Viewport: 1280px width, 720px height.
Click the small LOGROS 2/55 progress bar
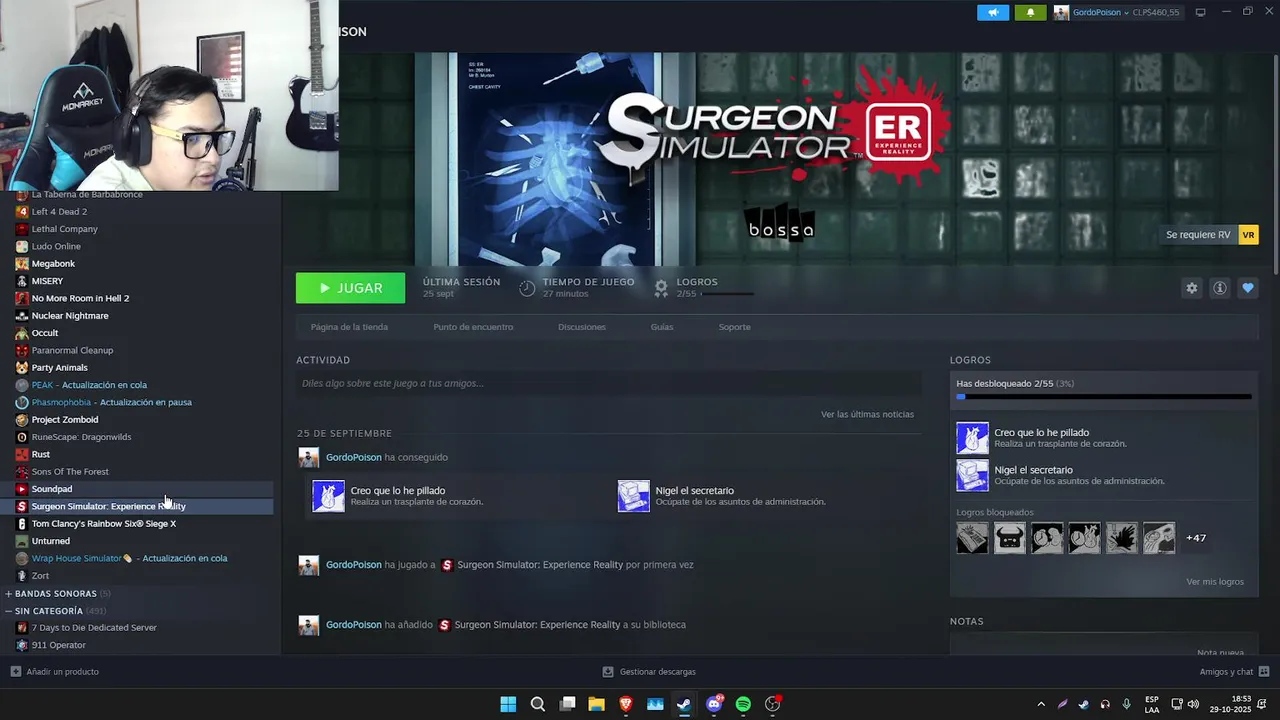(x=727, y=294)
